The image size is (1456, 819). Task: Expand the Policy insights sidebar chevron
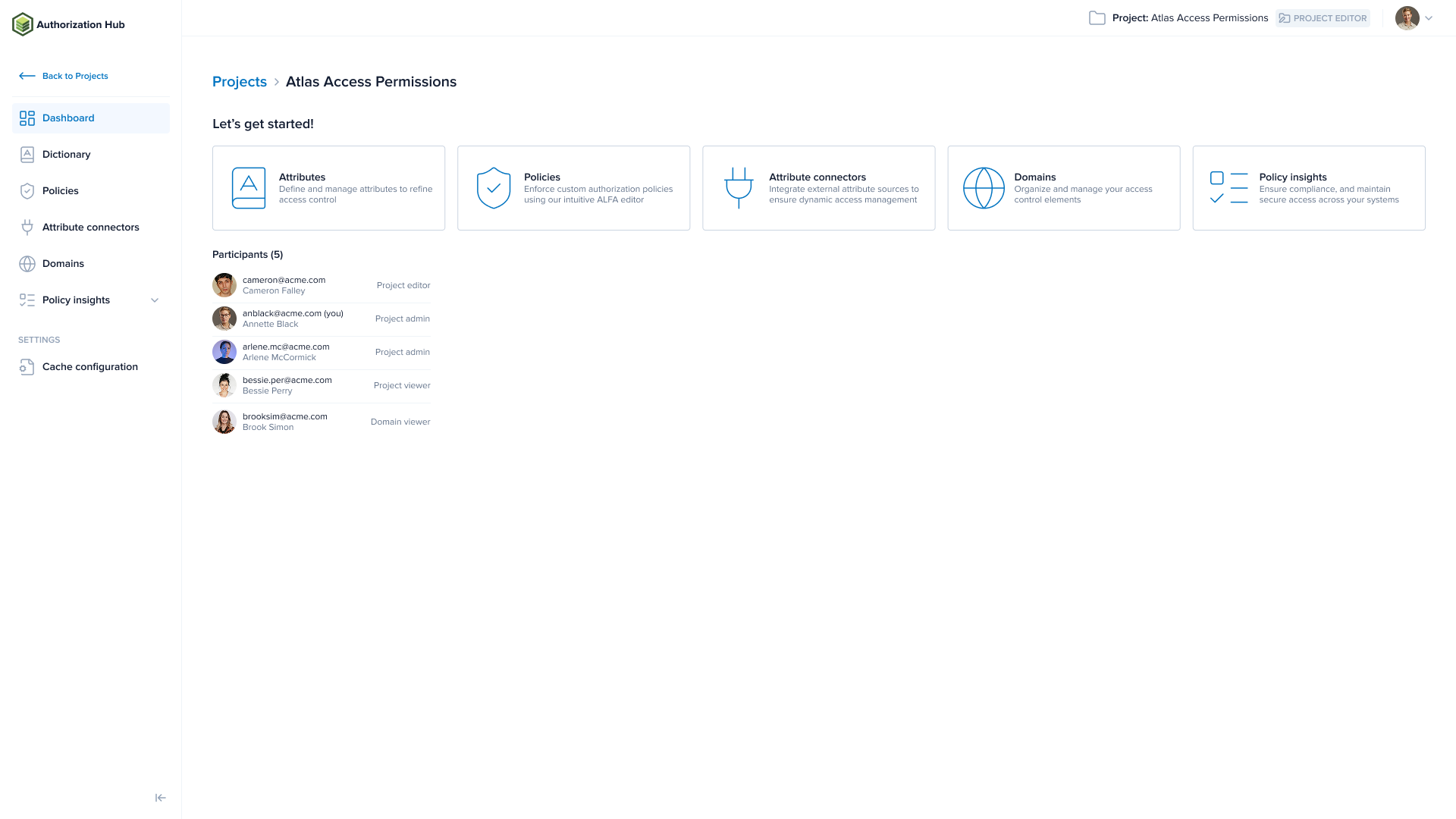[x=155, y=300]
